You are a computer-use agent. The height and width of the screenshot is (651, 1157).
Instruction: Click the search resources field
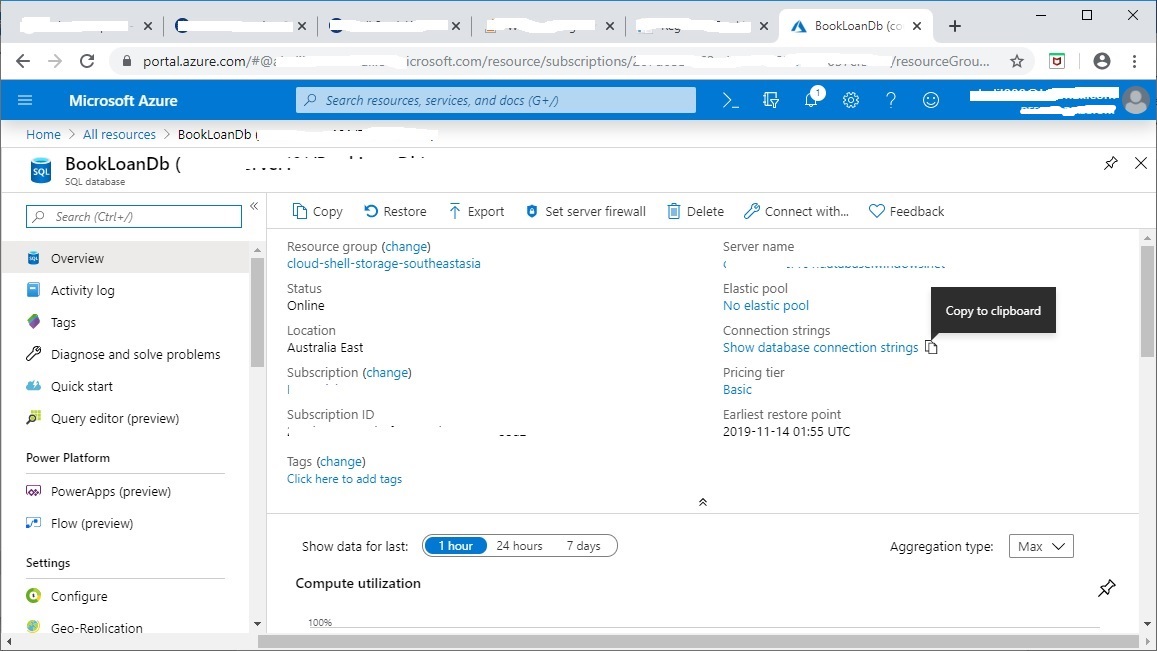click(x=495, y=100)
